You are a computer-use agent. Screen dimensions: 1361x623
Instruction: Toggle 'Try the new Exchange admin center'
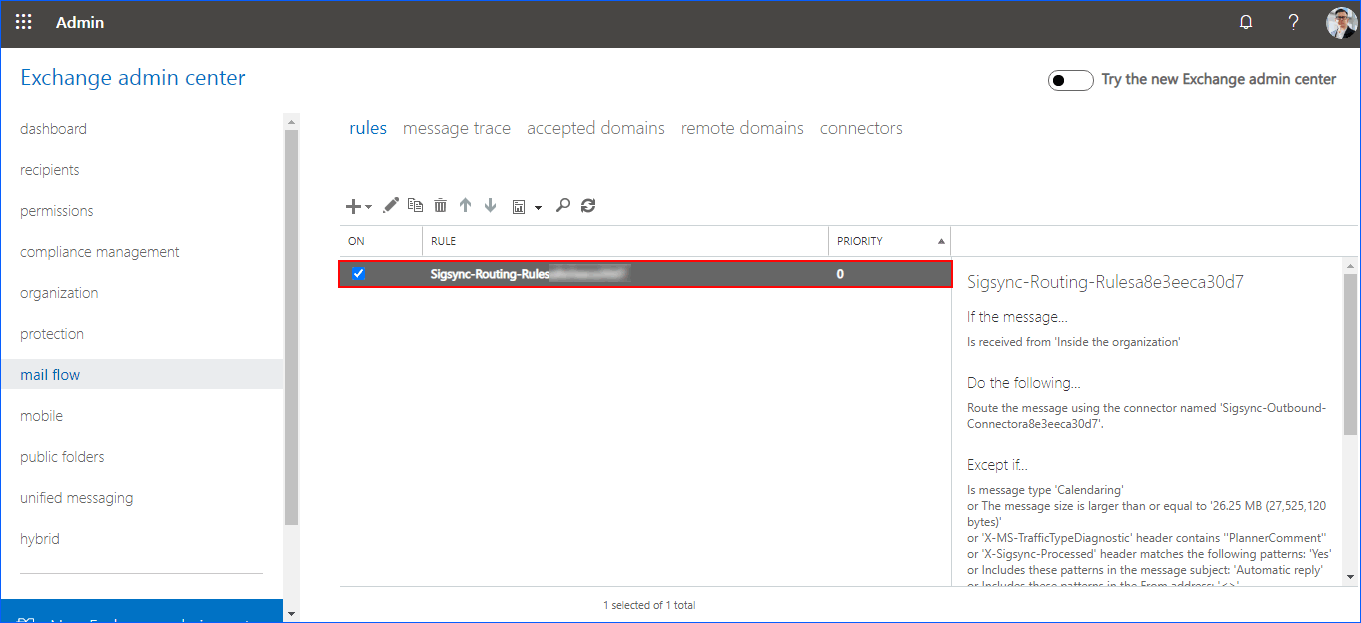tap(1070, 80)
